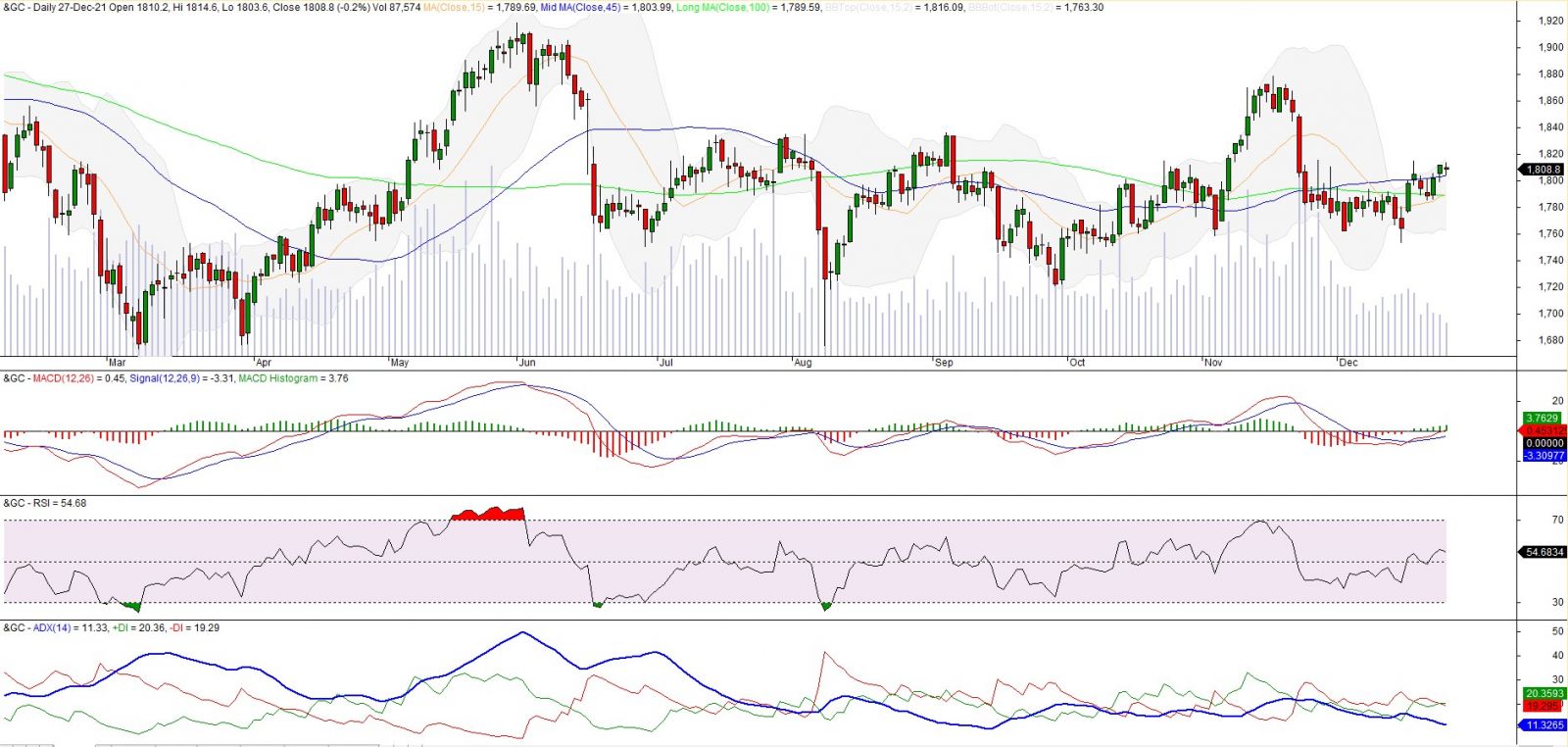Click the 'Jun' month label on the time axis
This screenshot has width=1568, height=747.
[x=527, y=363]
